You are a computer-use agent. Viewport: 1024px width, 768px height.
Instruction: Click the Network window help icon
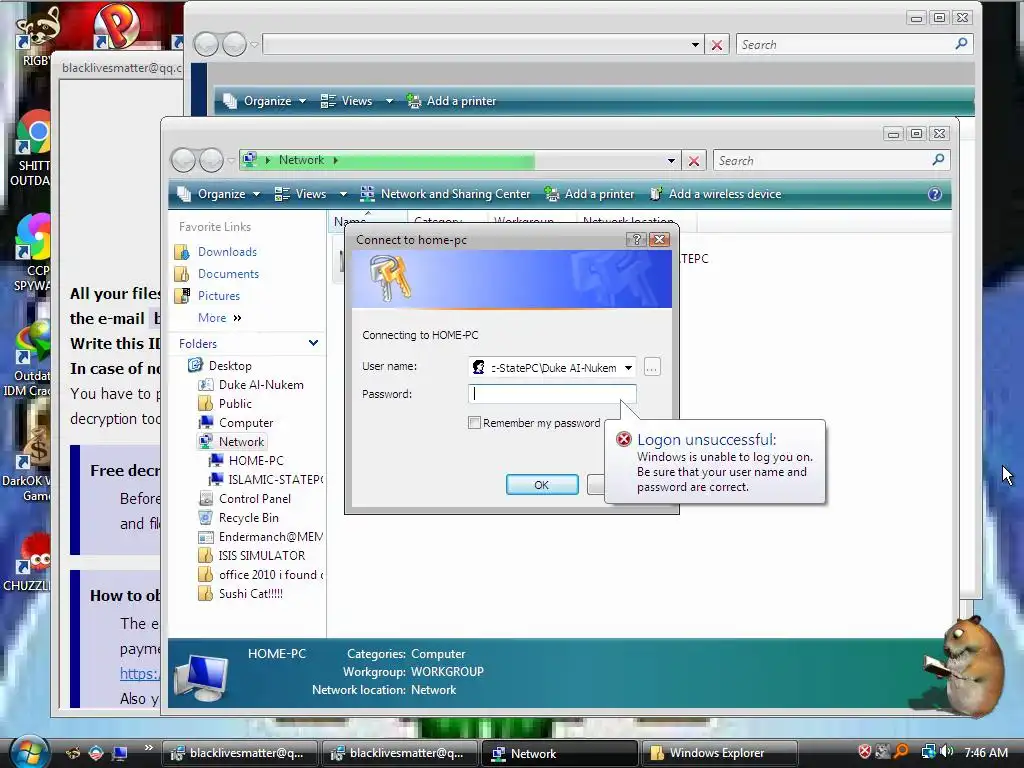(x=935, y=194)
